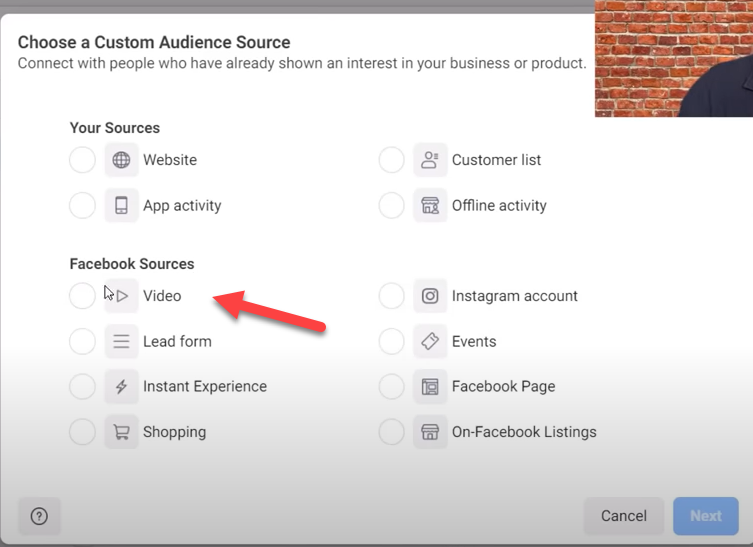
Task: Click the Events label text
Action: click(x=474, y=341)
